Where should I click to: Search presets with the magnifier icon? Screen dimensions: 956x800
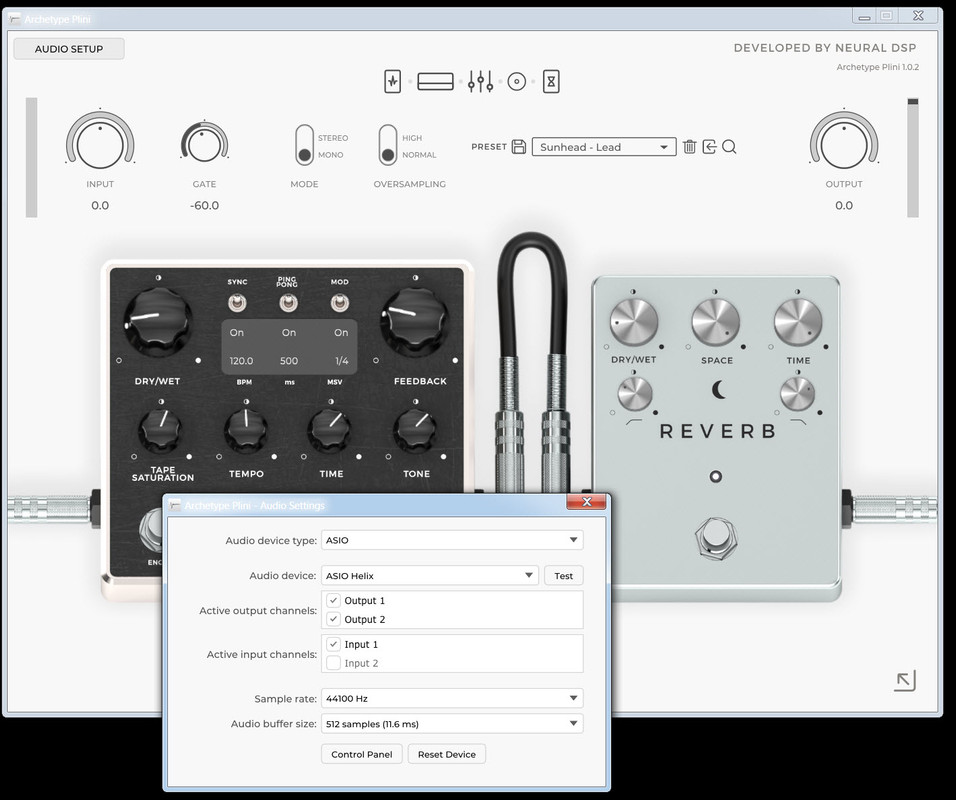coord(729,147)
